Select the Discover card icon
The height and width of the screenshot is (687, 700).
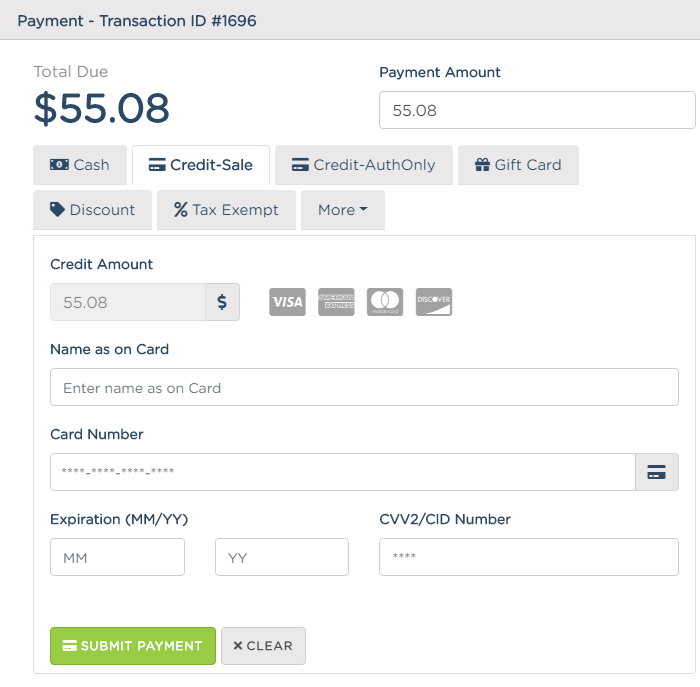coord(433,302)
